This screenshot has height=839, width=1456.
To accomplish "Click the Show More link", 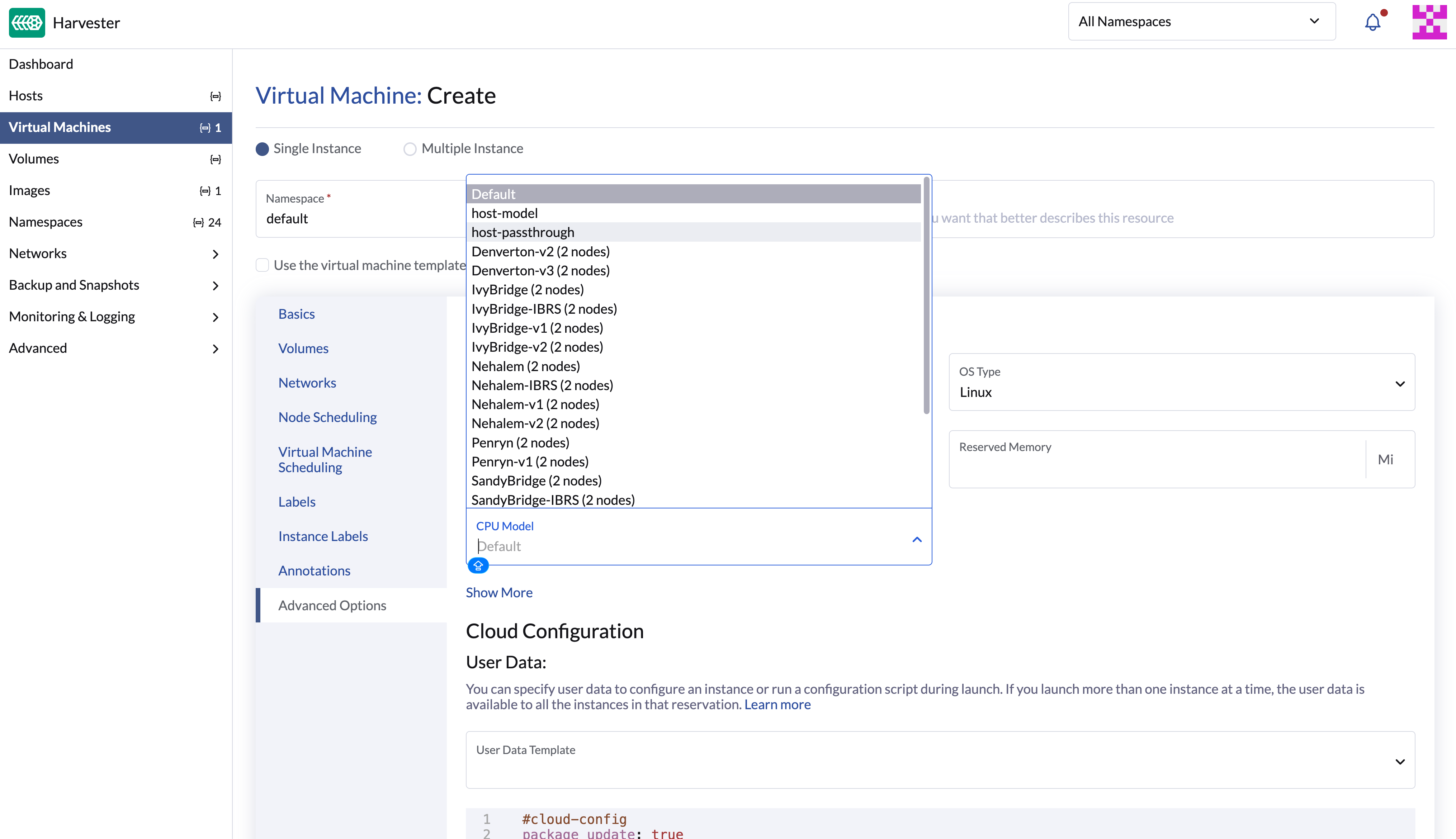I will tap(499, 592).
